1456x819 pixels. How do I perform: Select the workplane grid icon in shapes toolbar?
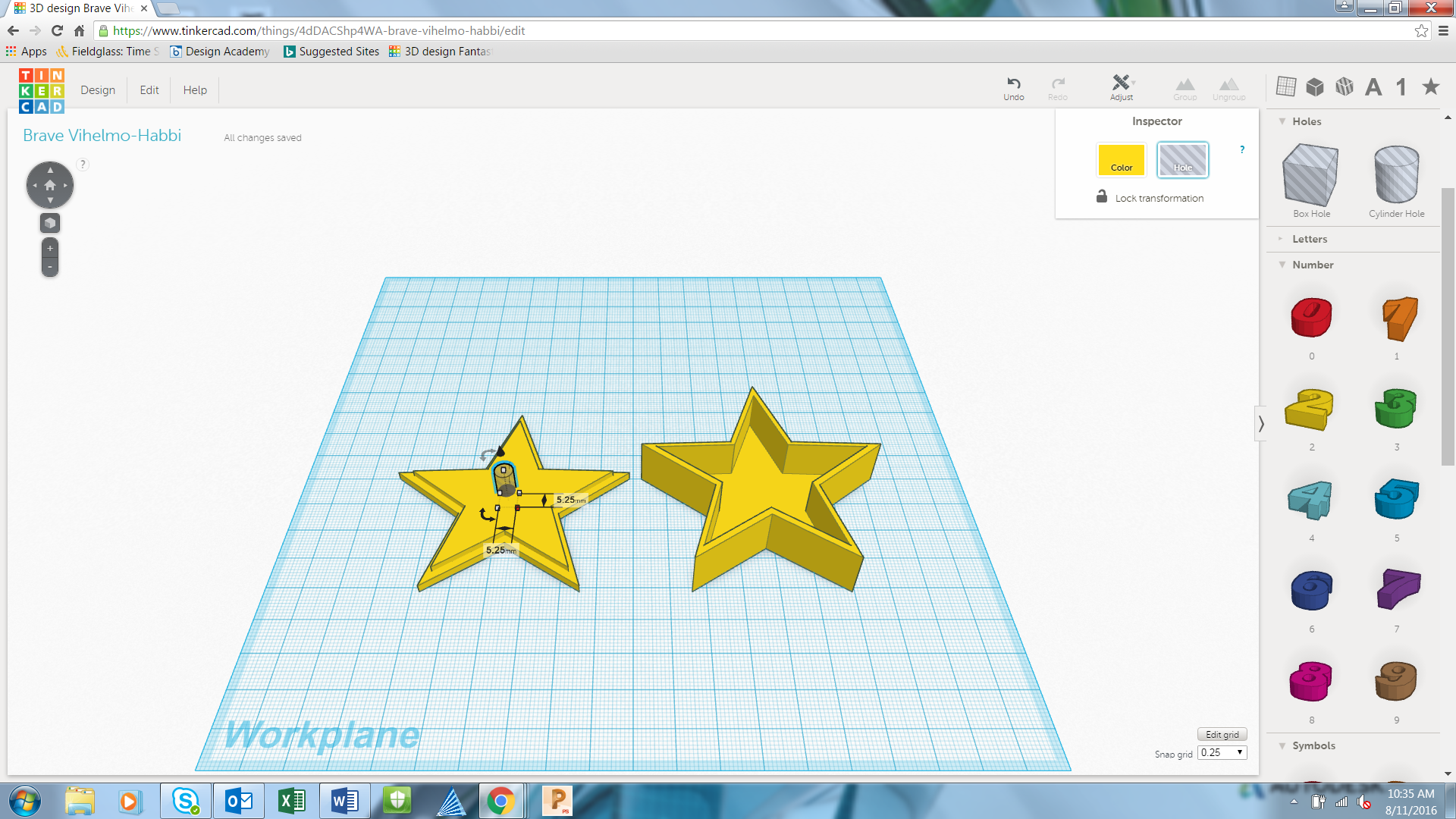(1285, 87)
